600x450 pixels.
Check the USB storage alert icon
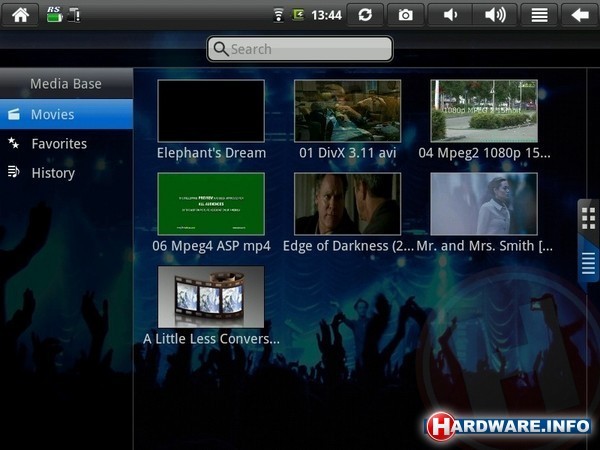point(74,15)
